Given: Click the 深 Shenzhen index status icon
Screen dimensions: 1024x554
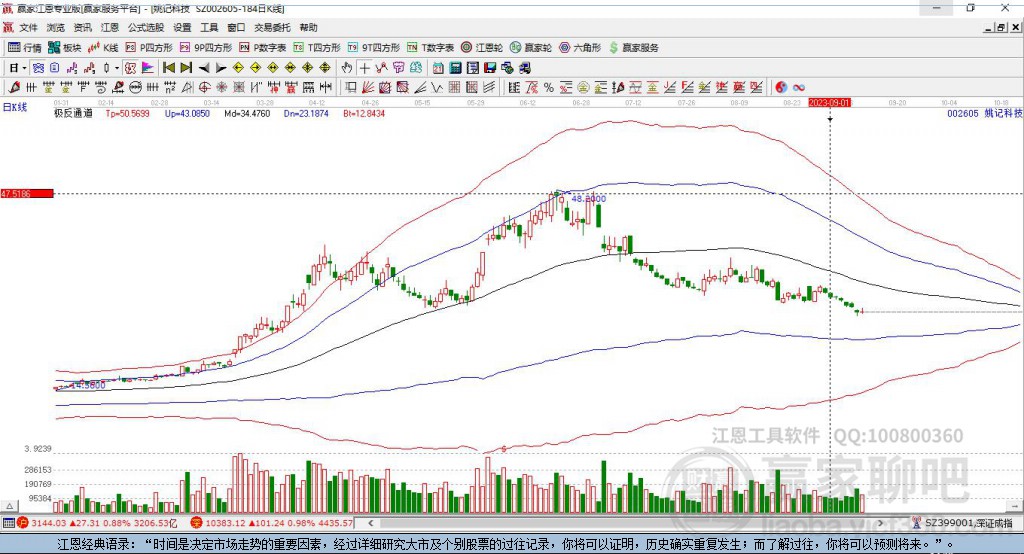Looking at the screenshot, I should tap(196, 523).
